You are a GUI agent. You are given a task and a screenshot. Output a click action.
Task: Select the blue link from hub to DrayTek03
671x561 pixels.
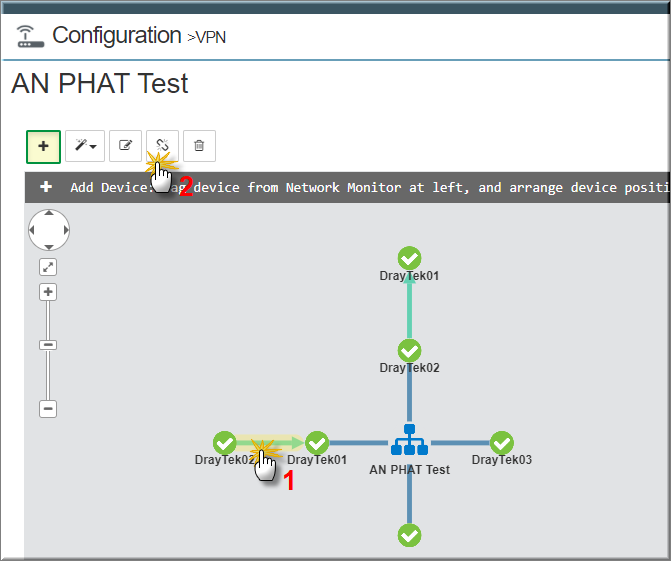[x=460, y=443]
